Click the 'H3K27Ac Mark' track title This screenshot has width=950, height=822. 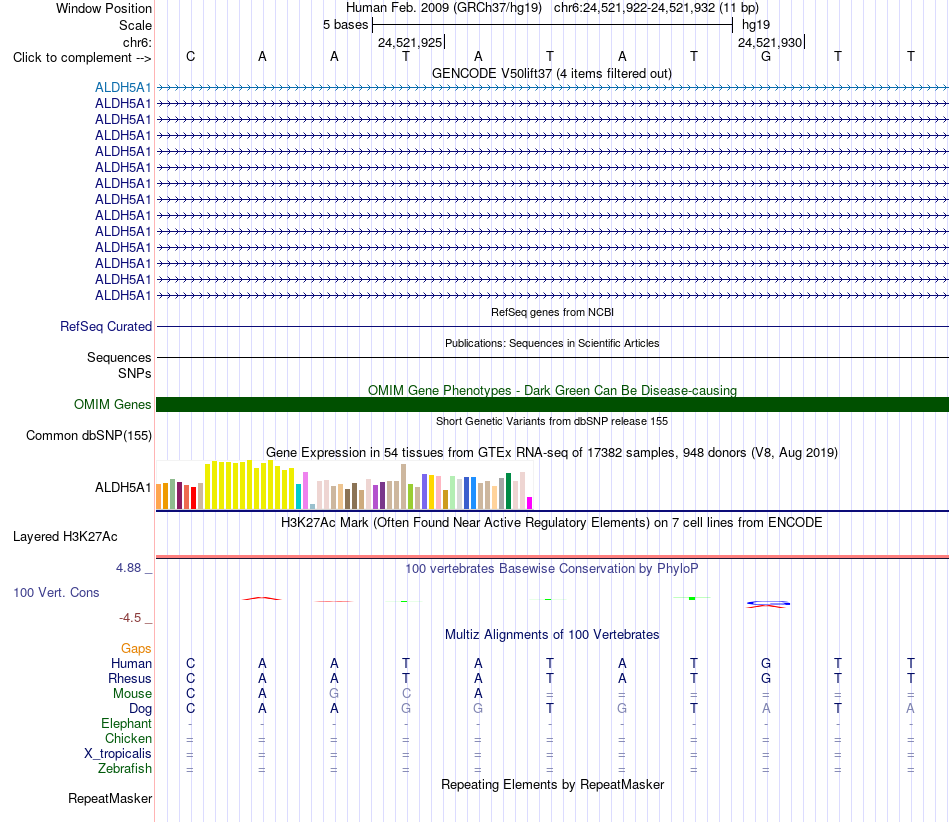(552, 523)
